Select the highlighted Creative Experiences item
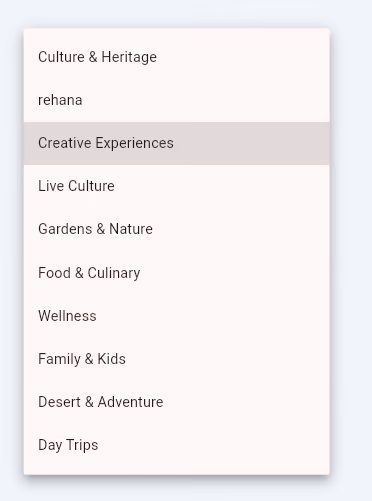 pyautogui.click(x=177, y=143)
